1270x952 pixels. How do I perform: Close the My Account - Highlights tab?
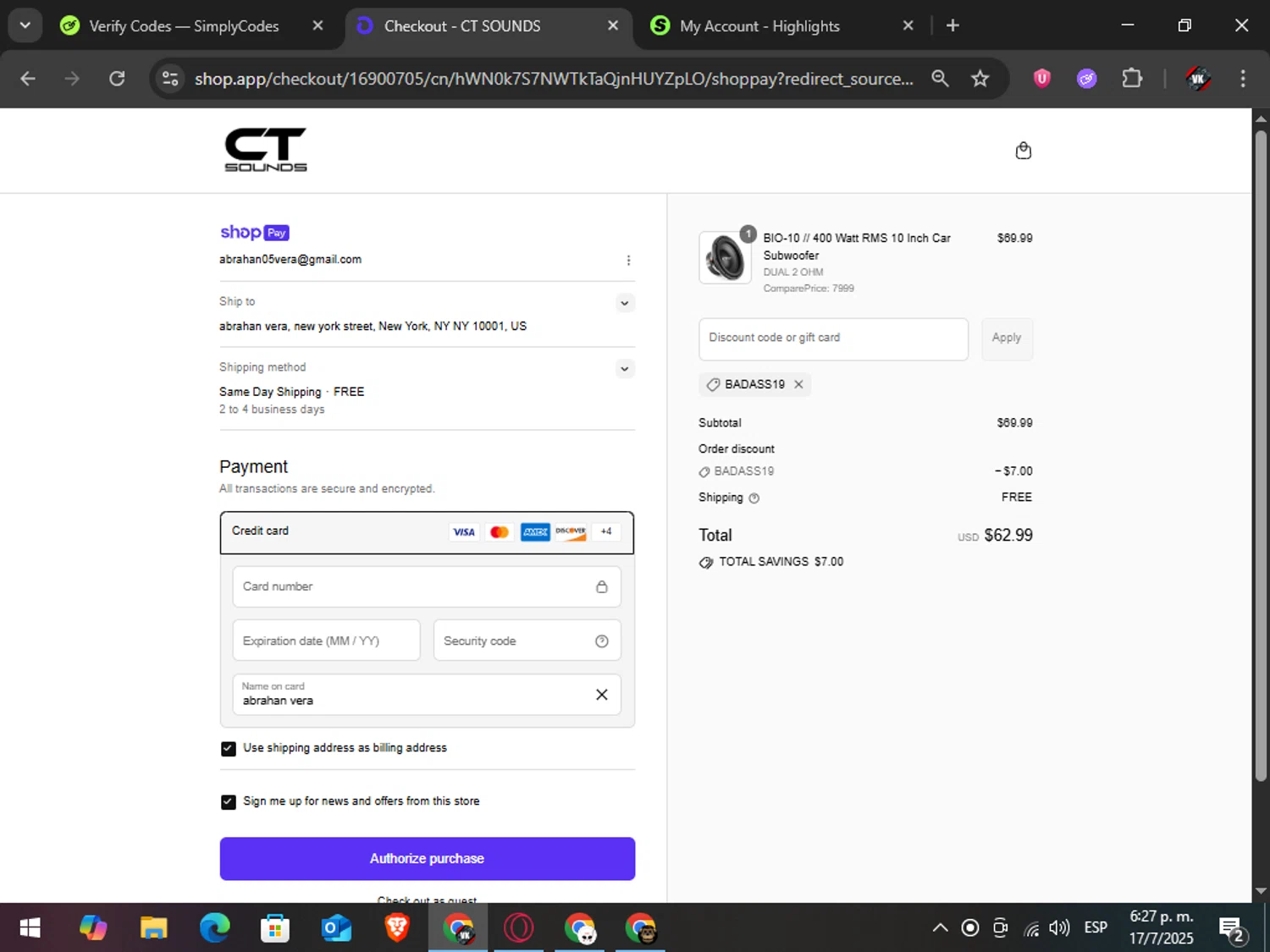908,25
